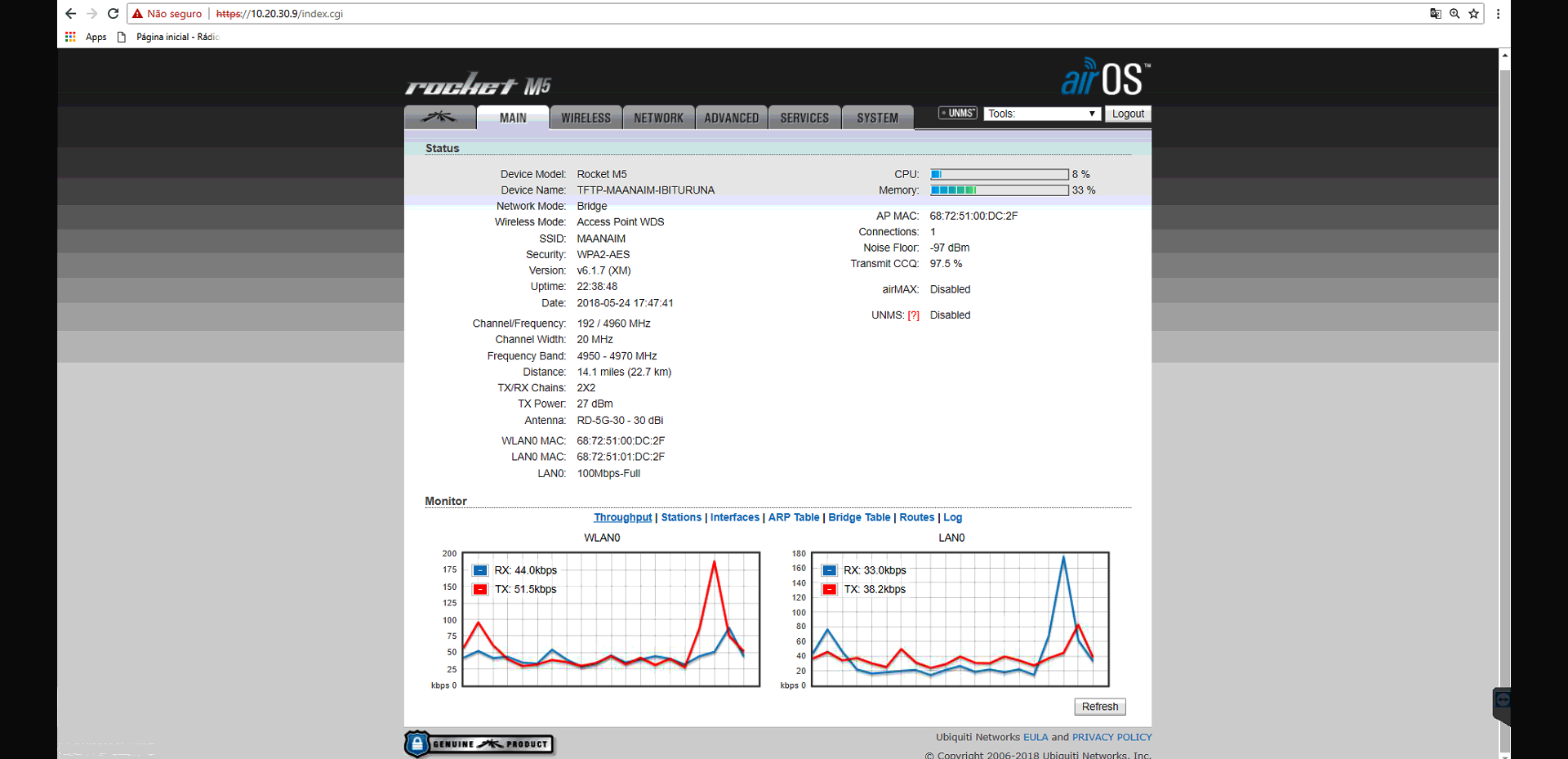Open the ADVANCED tab
Image resolution: width=1568 pixels, height=759 pixels.
point(732,118)
